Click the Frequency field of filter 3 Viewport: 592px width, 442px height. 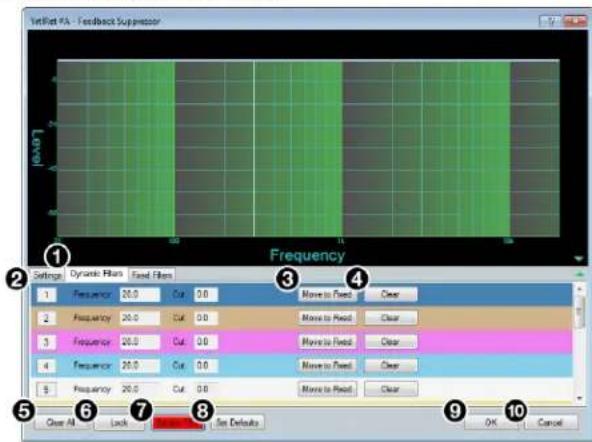pos(140,342)
